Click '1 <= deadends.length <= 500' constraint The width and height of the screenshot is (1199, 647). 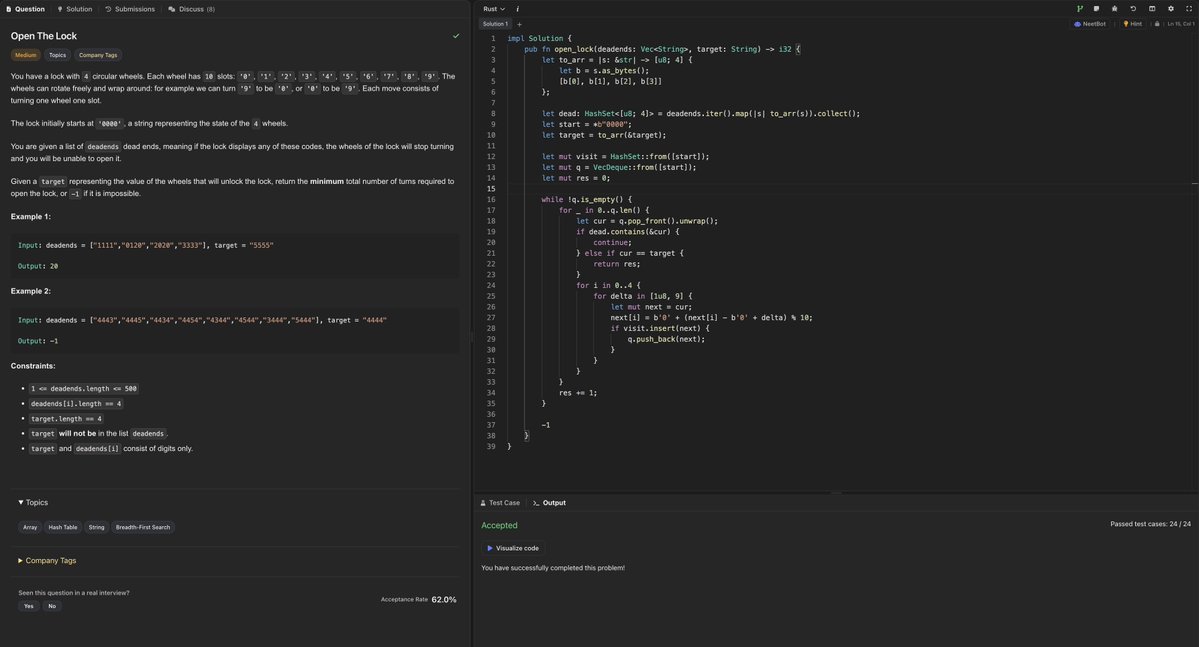(x=83, y=389)
